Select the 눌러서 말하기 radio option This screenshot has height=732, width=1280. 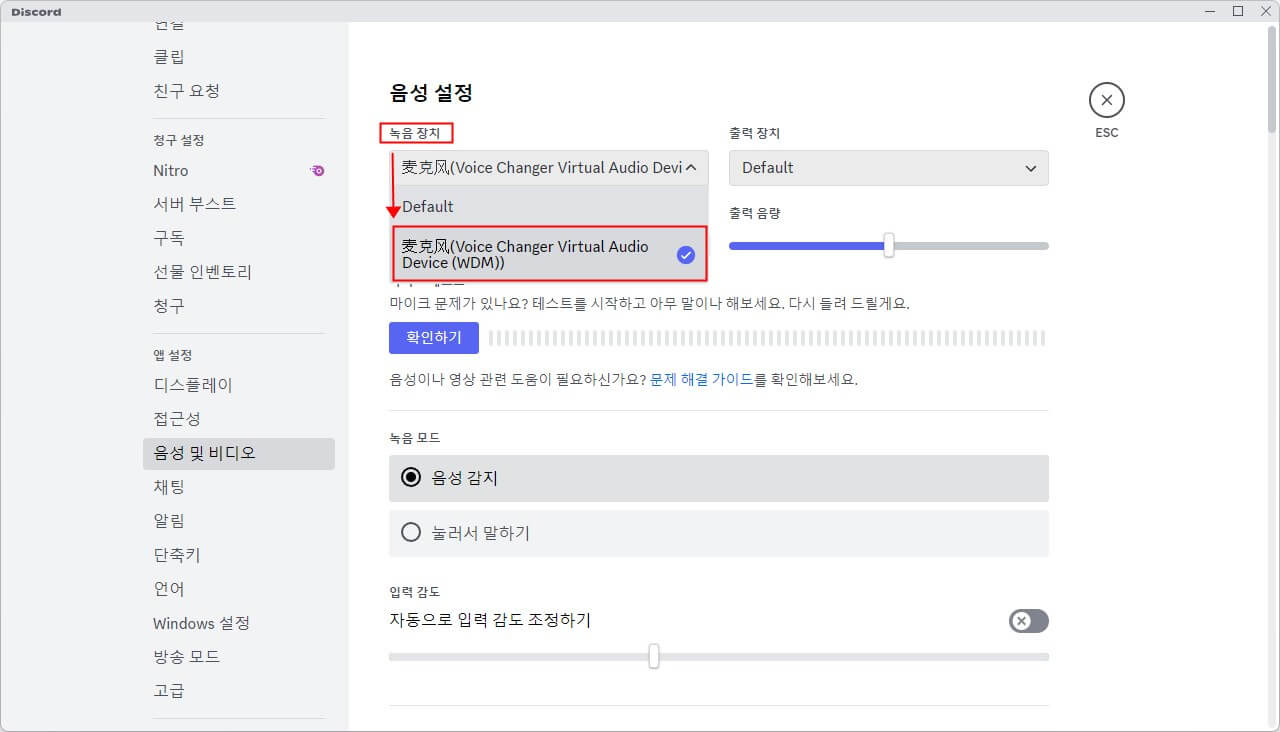coord(411,533)
